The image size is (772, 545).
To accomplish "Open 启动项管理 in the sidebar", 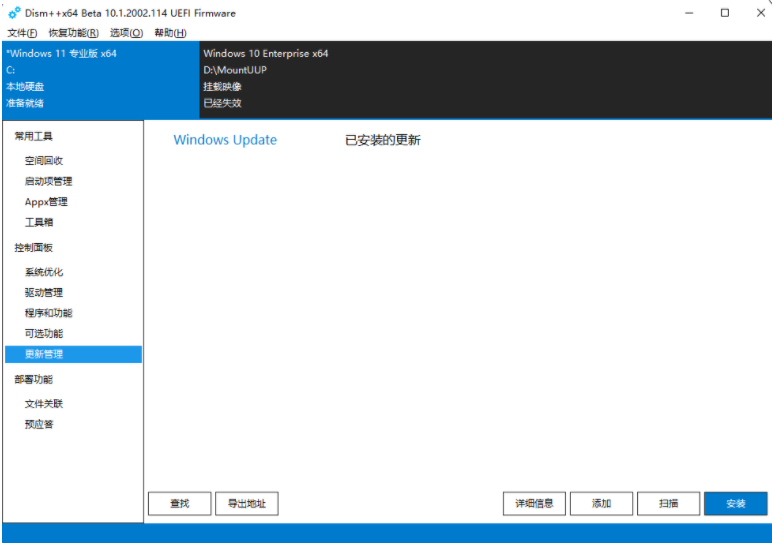I will [48, 181].
